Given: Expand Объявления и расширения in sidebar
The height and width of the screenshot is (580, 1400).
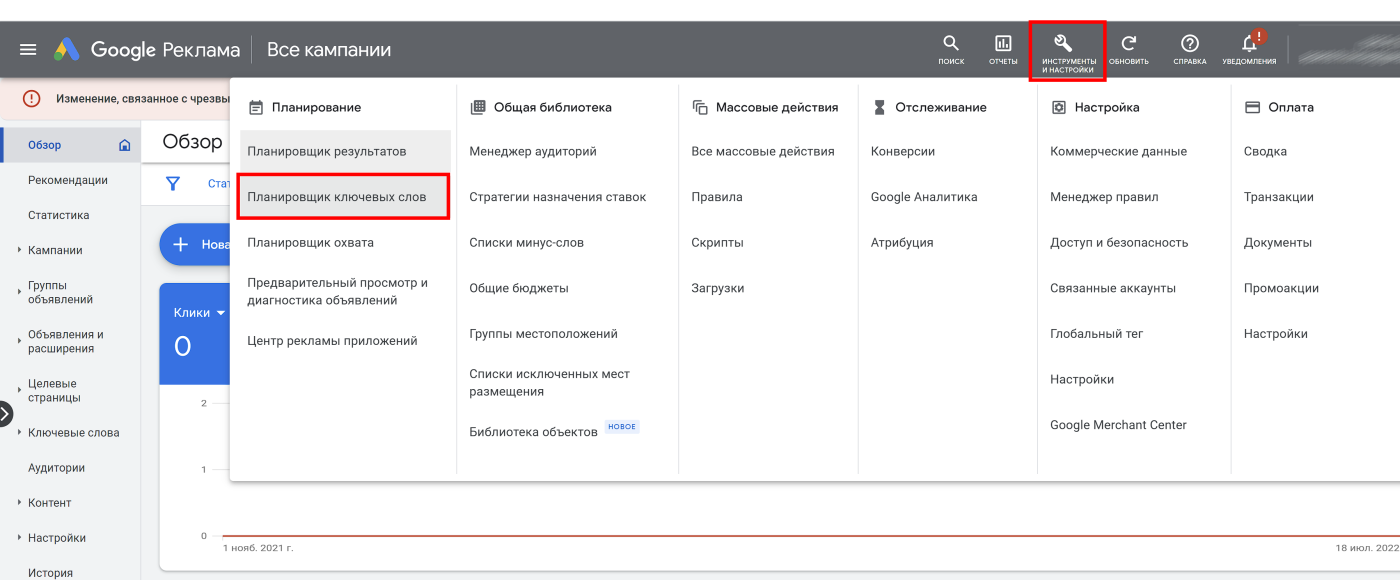Looking at the screenshot, I should 19,341.
